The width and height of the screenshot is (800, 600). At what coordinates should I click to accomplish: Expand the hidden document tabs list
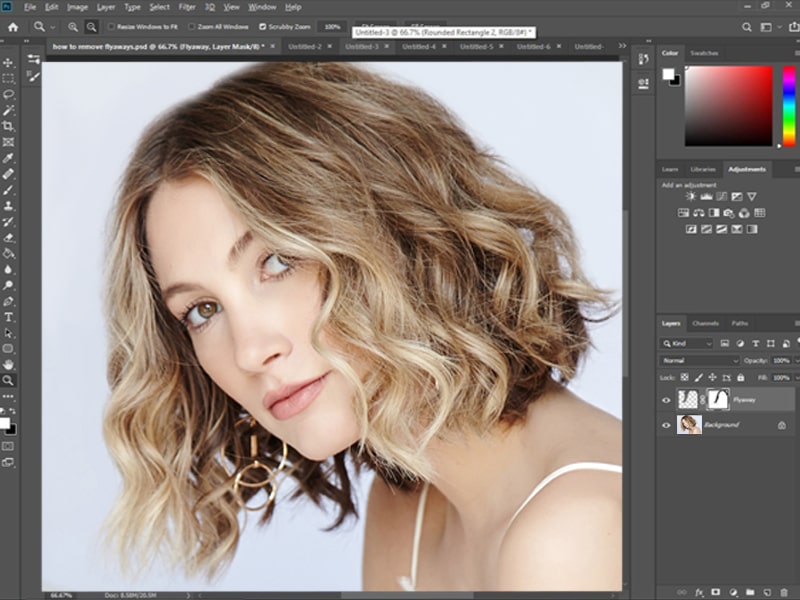[622, 46]
